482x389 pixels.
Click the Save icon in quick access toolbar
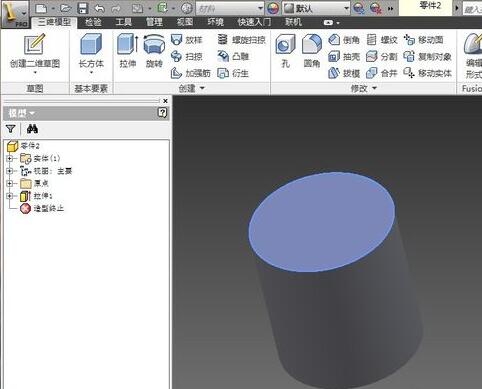tap(82, 8)
